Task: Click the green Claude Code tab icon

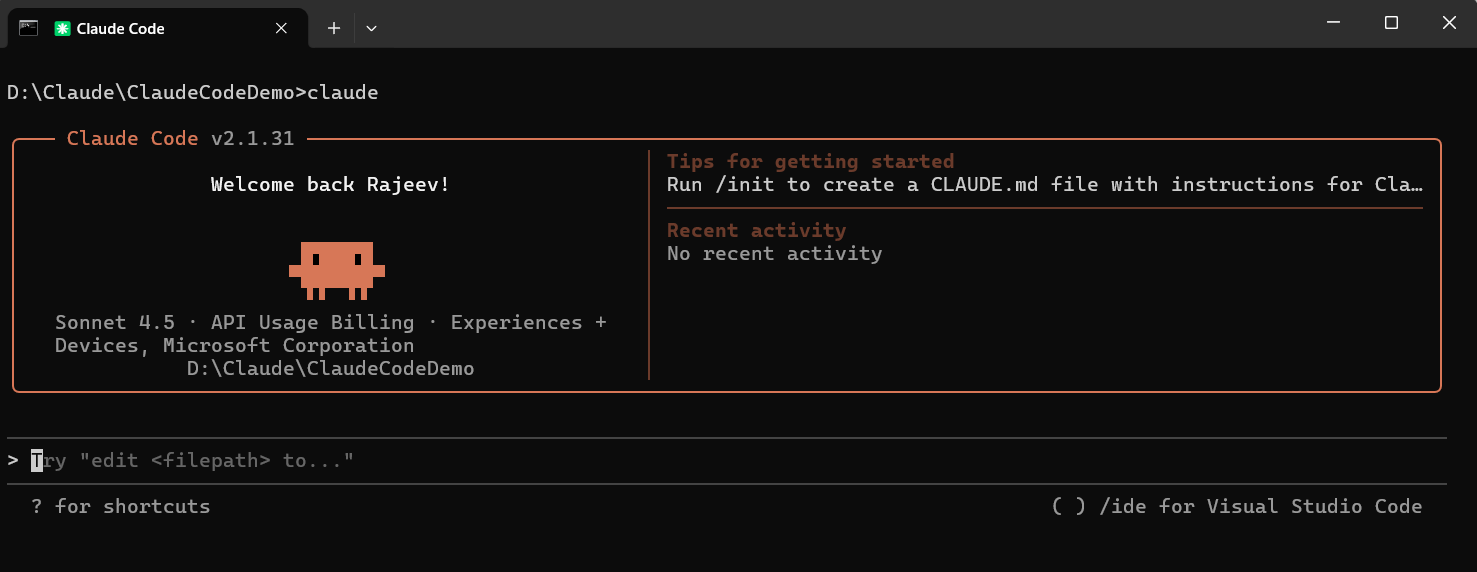Action: (63, 29)
